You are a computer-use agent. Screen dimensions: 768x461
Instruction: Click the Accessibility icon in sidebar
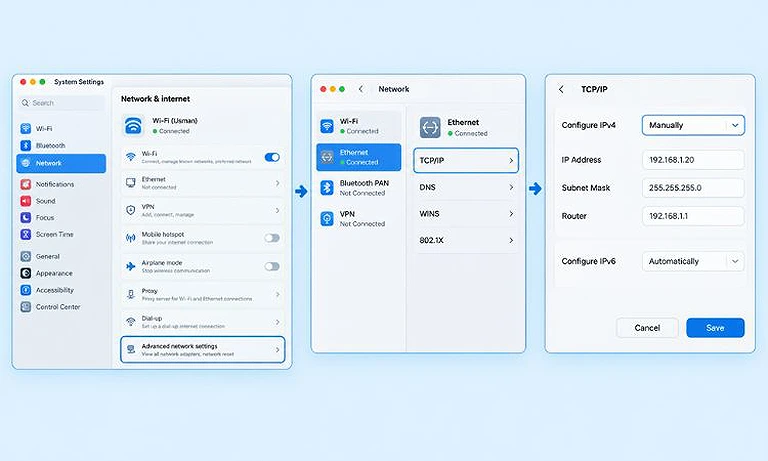tap(25, 290)
